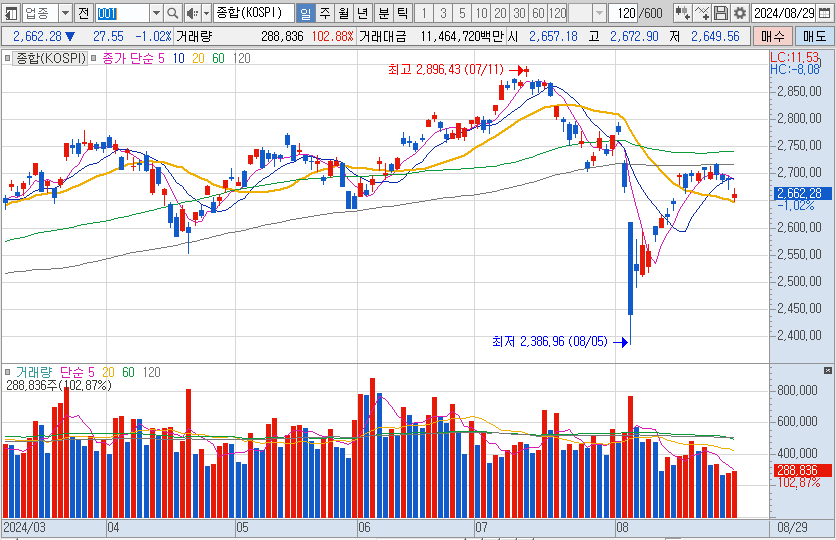Click the 최저 2,386.96 (08/05) annotation
This screenshot has height=540, width=836.
click(550, 342)
